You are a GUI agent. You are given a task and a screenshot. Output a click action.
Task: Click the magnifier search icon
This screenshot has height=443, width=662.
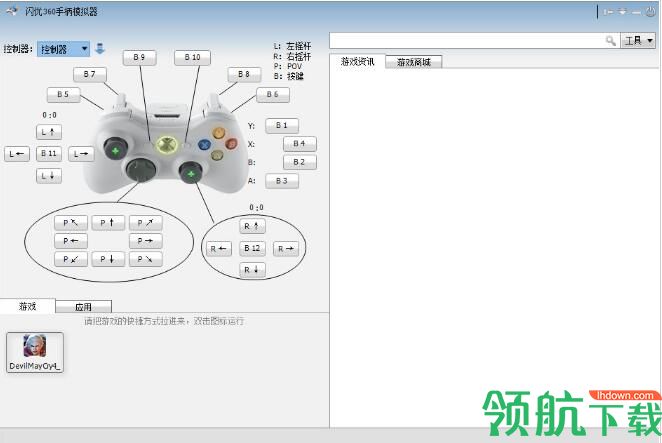pos(611,41)
